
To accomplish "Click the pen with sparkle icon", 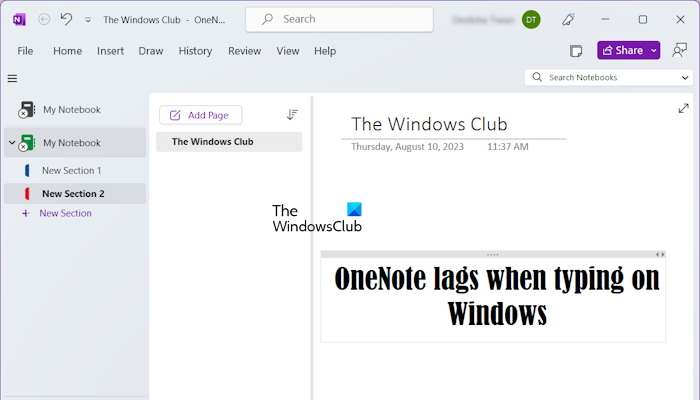I will pos(568,19).
